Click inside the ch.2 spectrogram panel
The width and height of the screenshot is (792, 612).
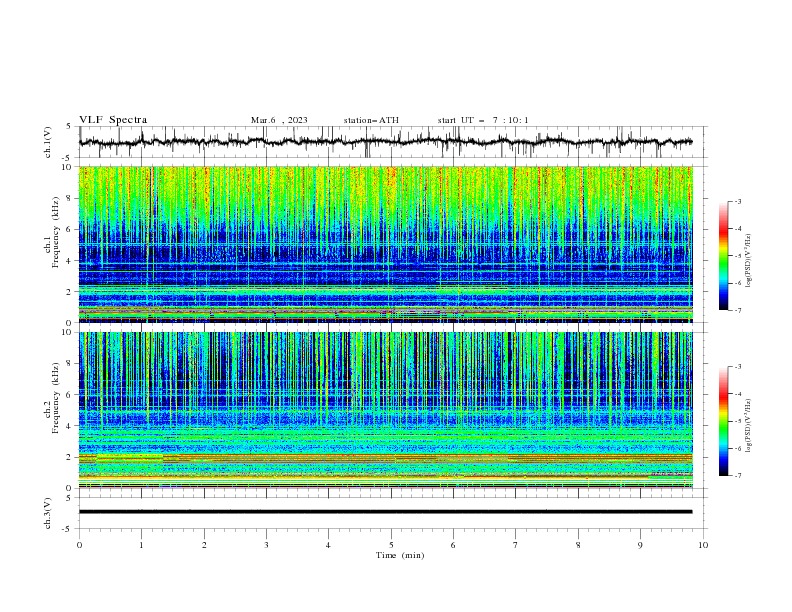point(385,410)
